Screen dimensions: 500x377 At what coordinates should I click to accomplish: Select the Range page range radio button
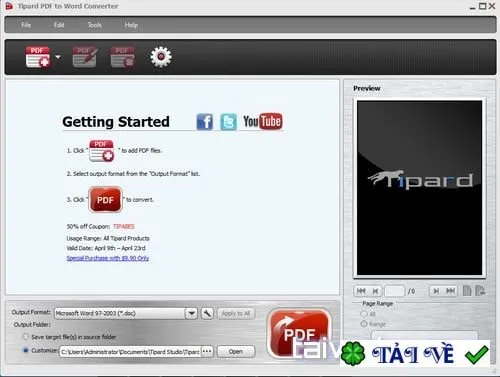click(364, 324)
